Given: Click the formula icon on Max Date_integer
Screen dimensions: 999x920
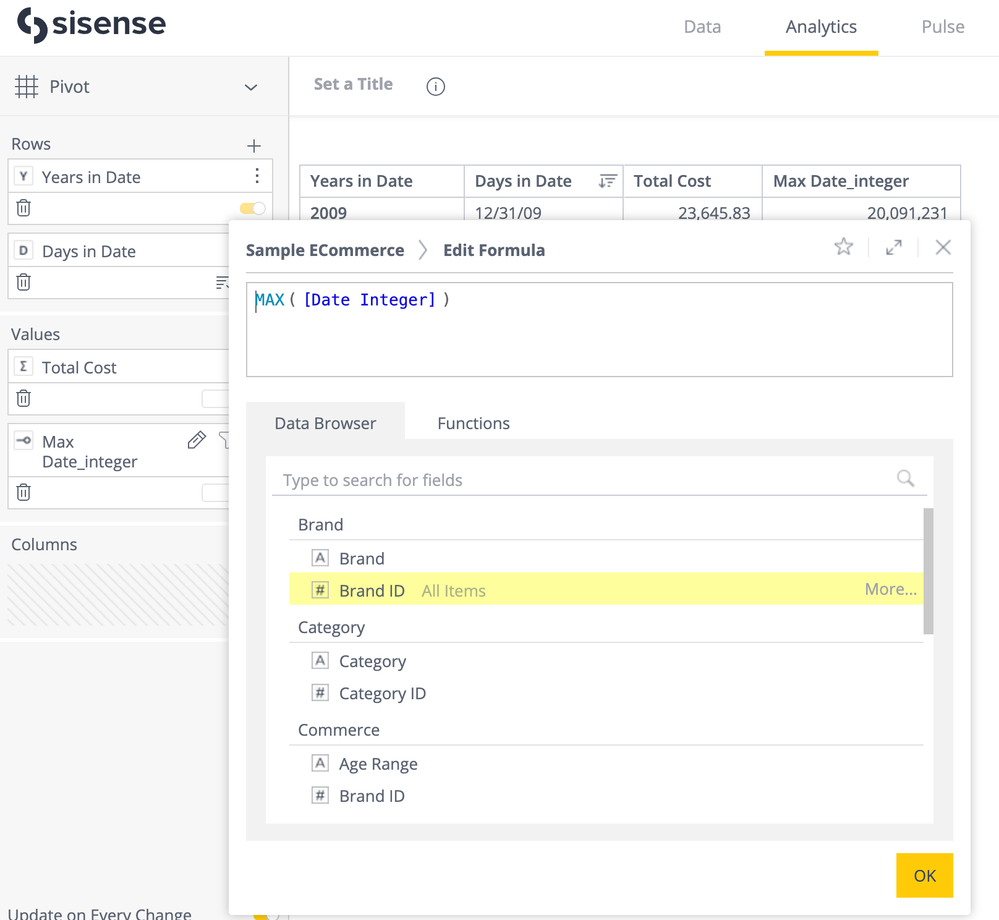Looking at the screenshot, I should (x=24, y=440).
